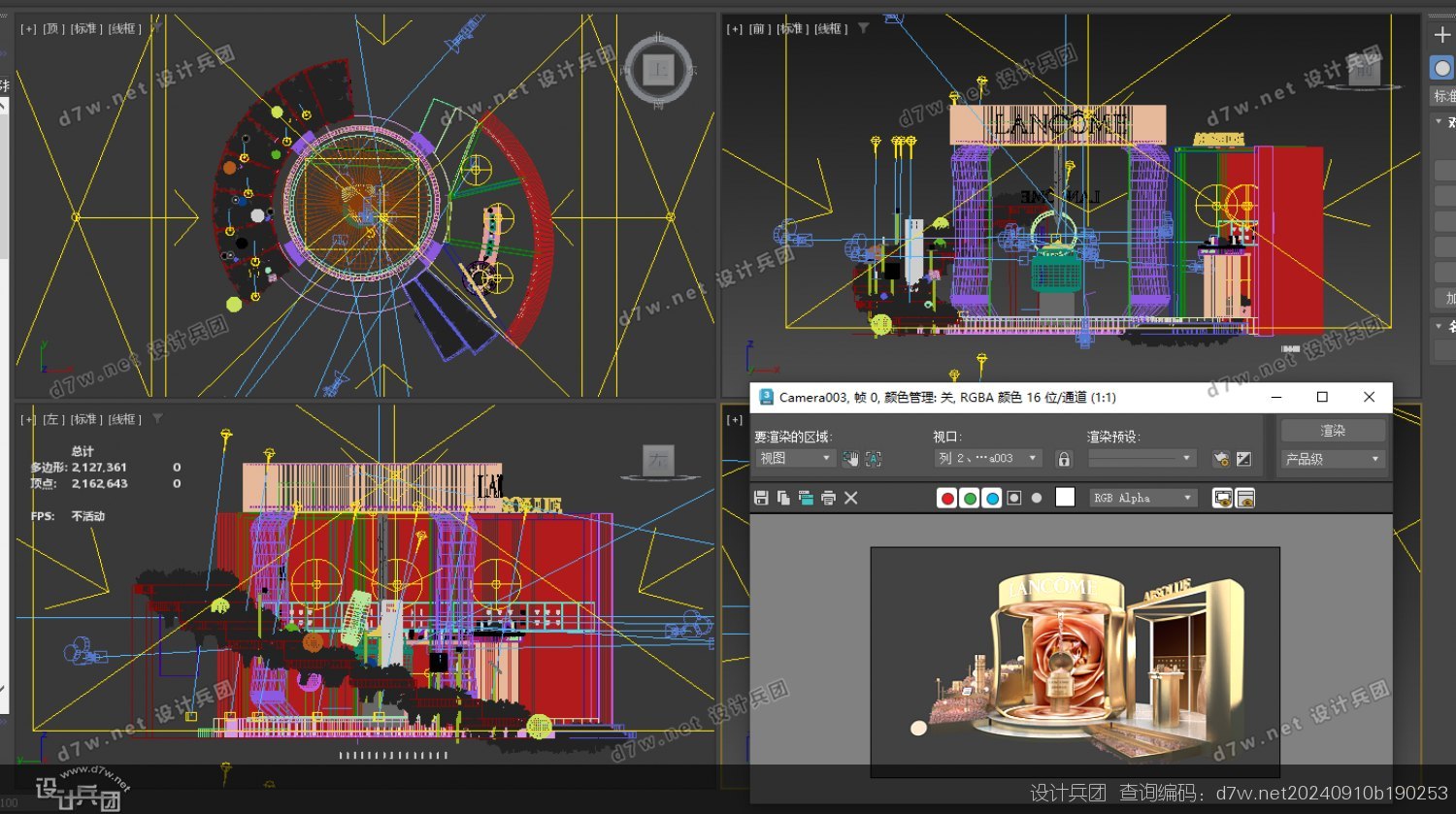
Task: Open the [+] menu of the front viewport
Action: (735, 29)
